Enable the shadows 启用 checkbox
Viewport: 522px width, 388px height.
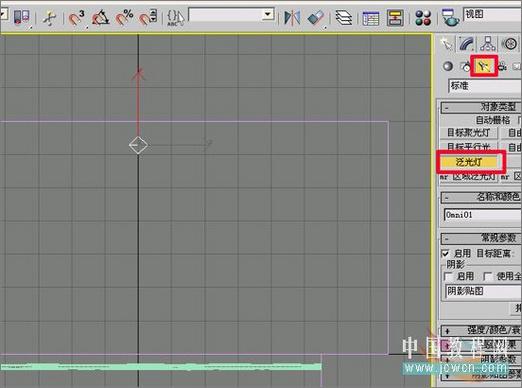tap(448, 276)
